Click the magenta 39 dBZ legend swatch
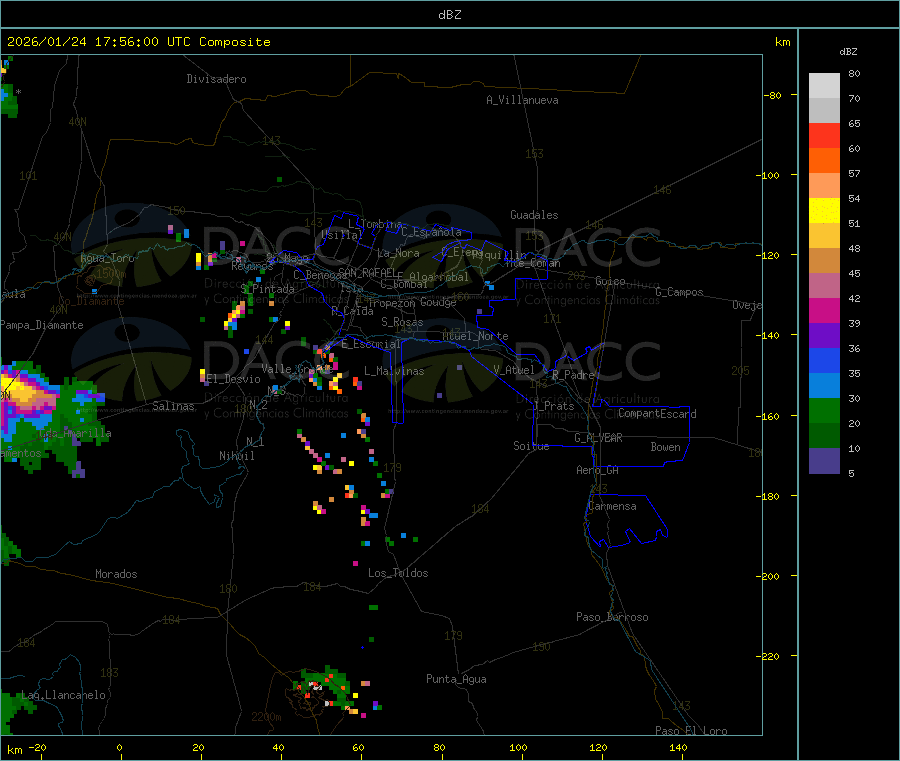This screenshot has height=761, width=900. point(824,310)
